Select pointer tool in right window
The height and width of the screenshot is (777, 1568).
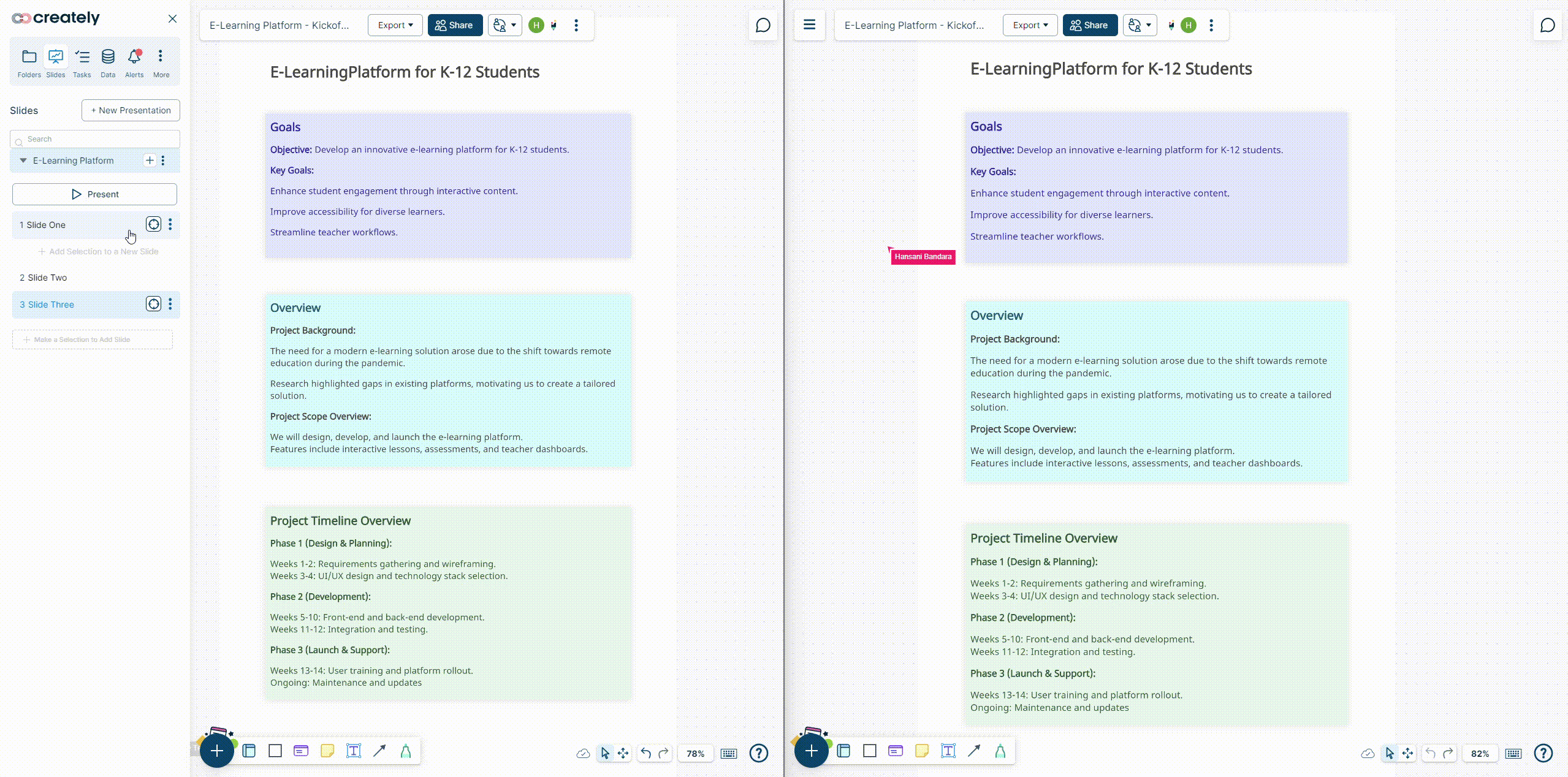click(x=1390, y=753)
